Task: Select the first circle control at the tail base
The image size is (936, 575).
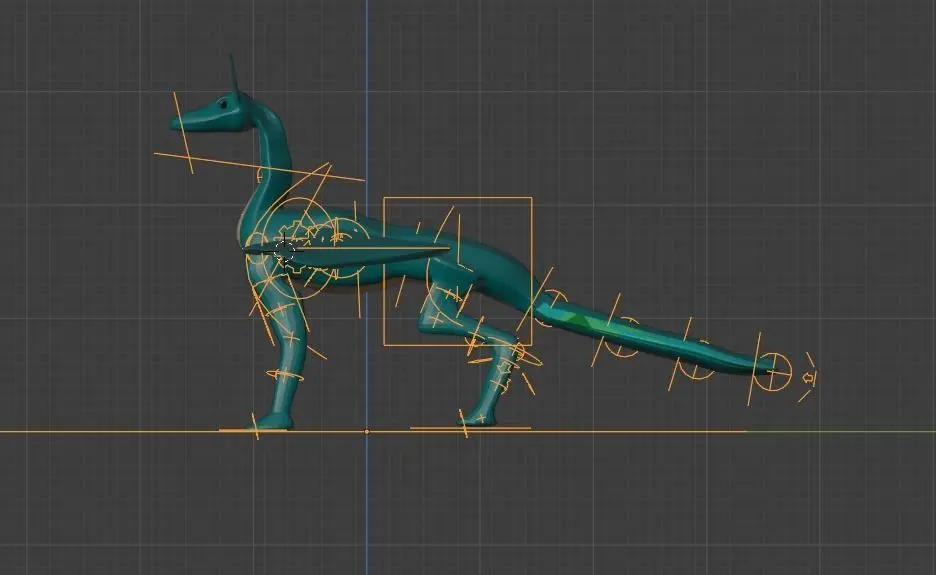Action: coord(550,309)
